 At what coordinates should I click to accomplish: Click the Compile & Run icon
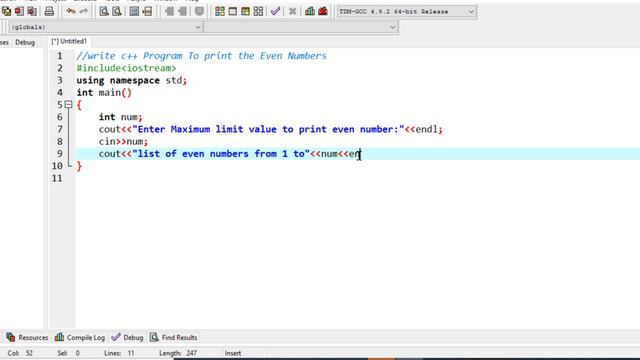coord(245,11)
